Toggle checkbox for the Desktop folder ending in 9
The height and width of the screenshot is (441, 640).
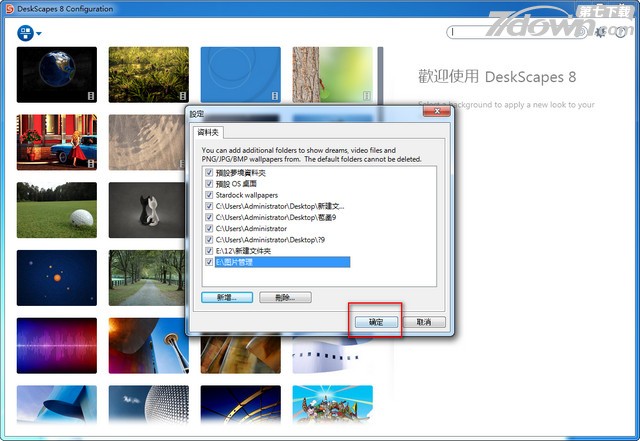point(209,217)
